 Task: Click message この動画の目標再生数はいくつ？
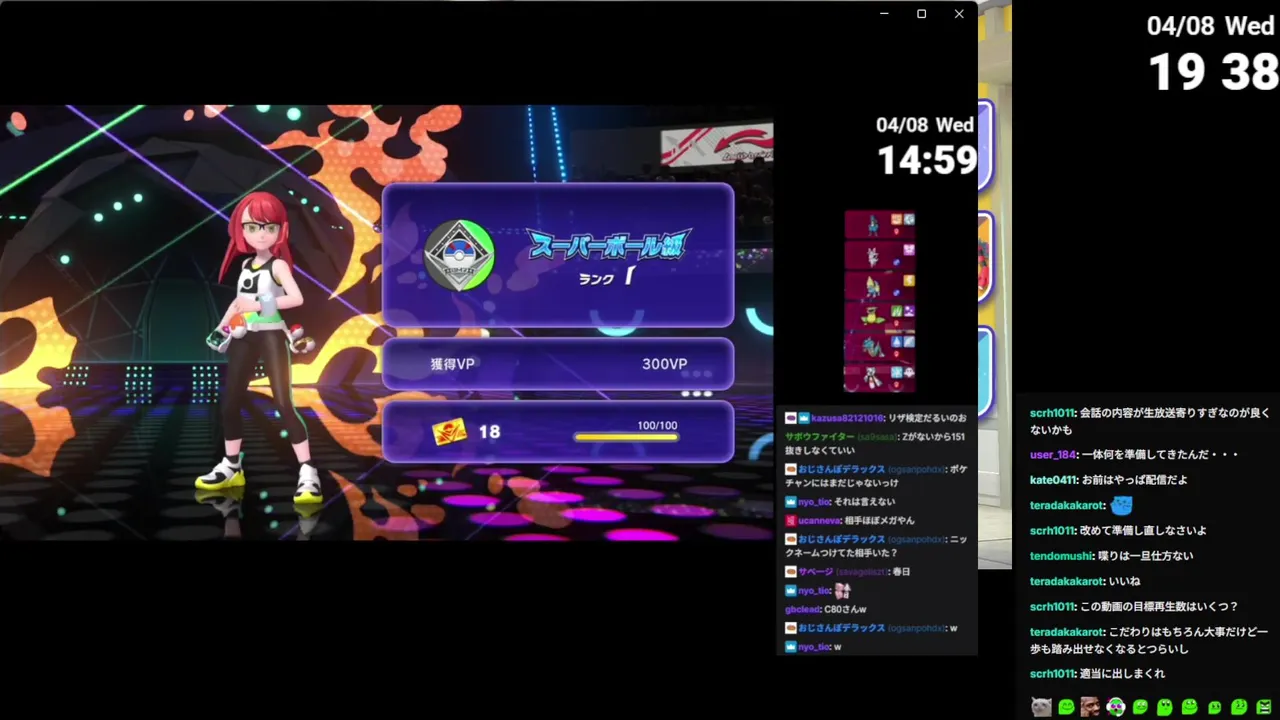pos(1159,607)
